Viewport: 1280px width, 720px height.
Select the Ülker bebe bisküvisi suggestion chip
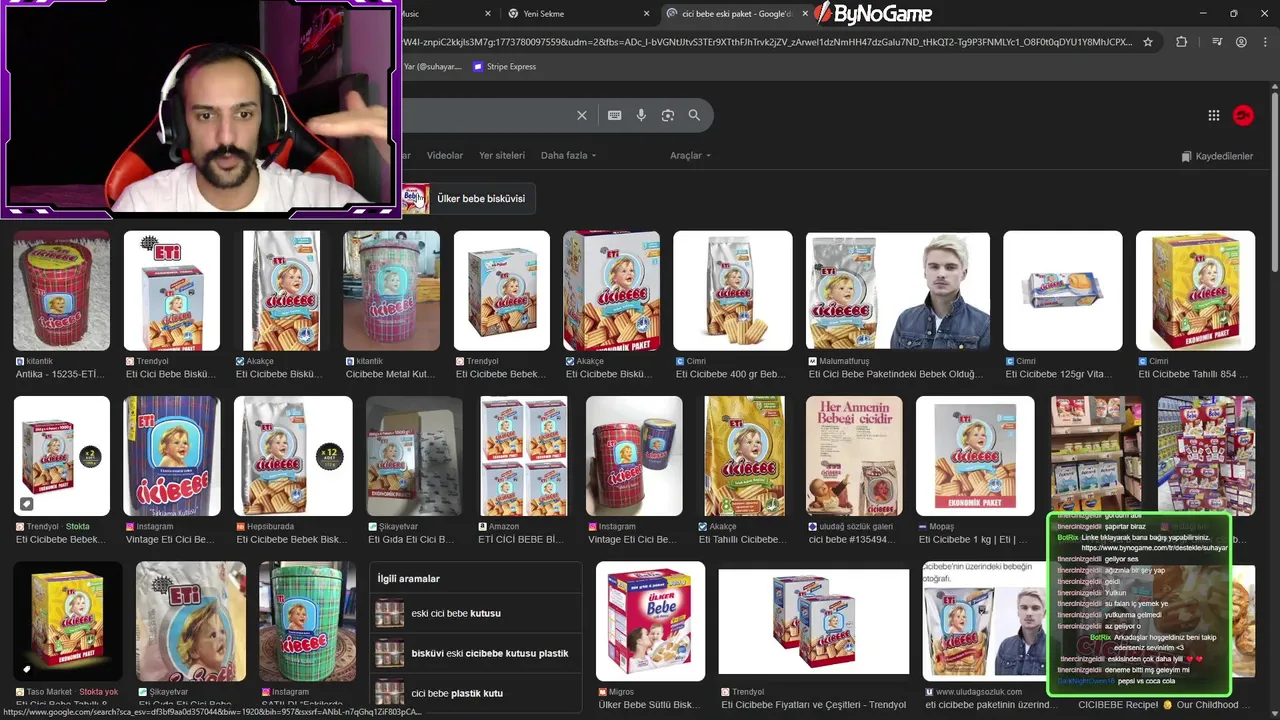click(468, 199)
